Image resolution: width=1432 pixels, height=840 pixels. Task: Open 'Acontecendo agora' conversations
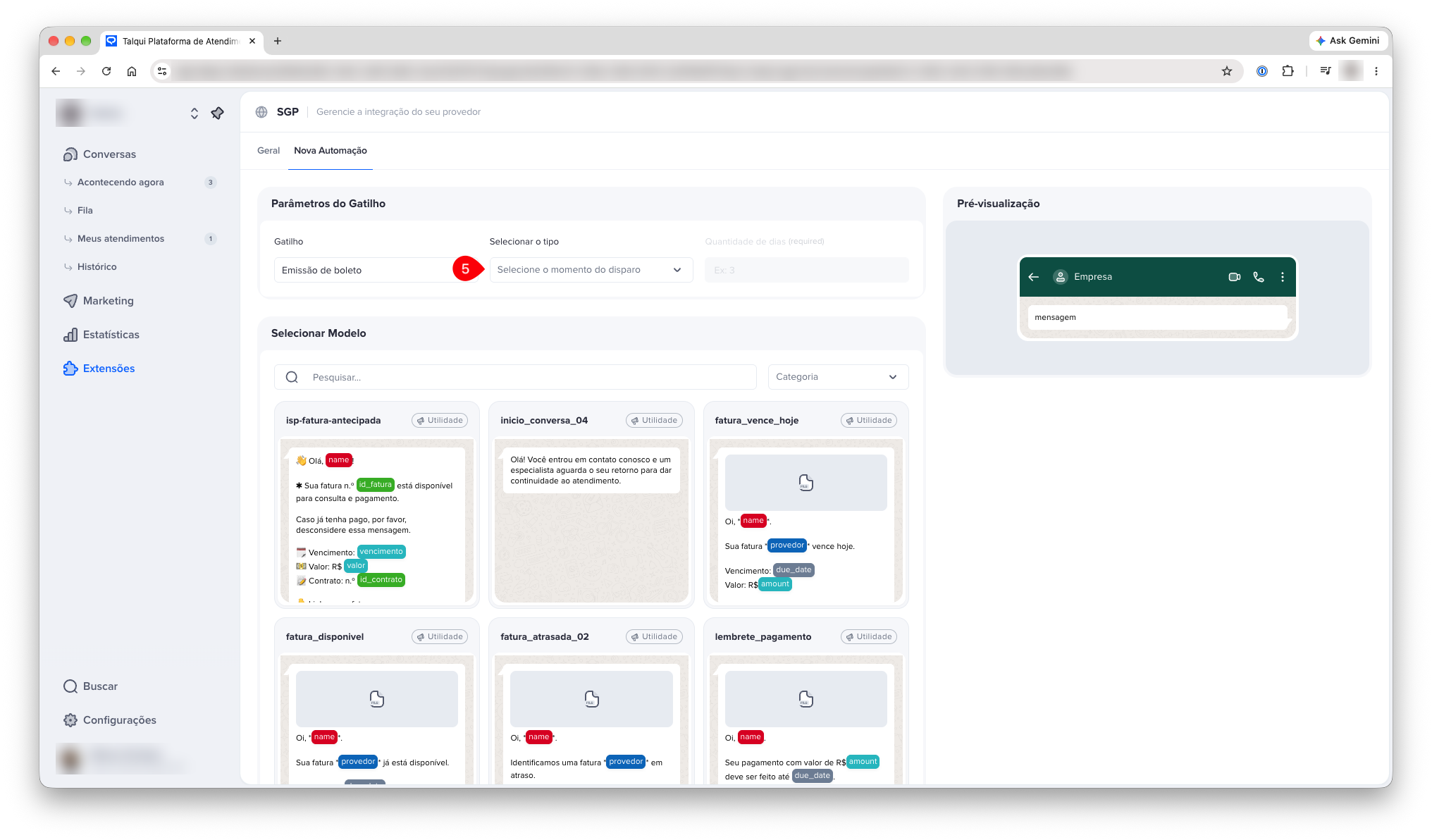pos(121,183)
